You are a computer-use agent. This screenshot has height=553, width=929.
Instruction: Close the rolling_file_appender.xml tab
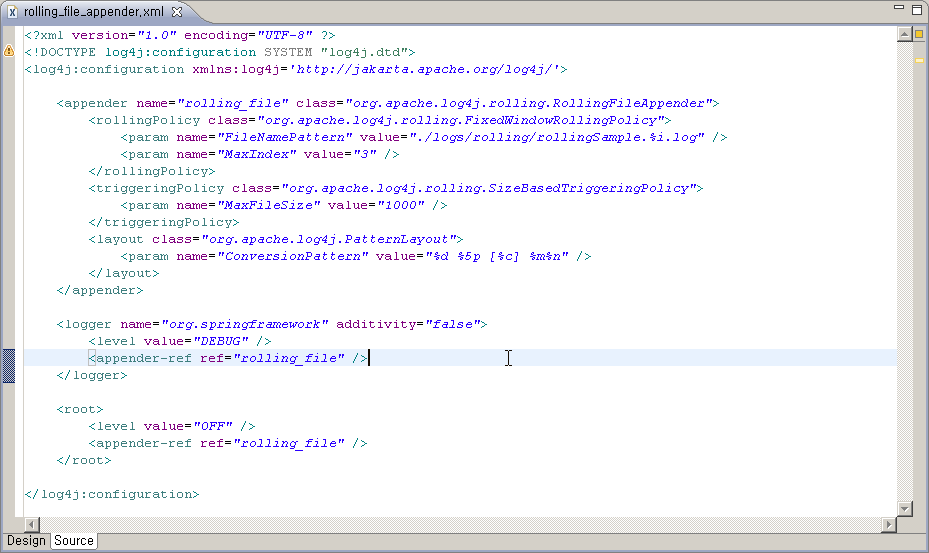(x=177, y=12)
